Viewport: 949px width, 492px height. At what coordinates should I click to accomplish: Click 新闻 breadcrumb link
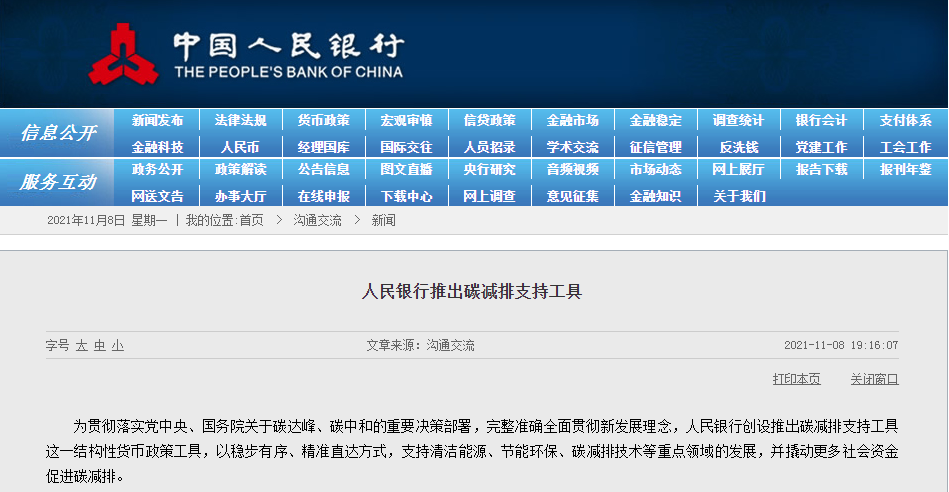(x=383, y=220)
